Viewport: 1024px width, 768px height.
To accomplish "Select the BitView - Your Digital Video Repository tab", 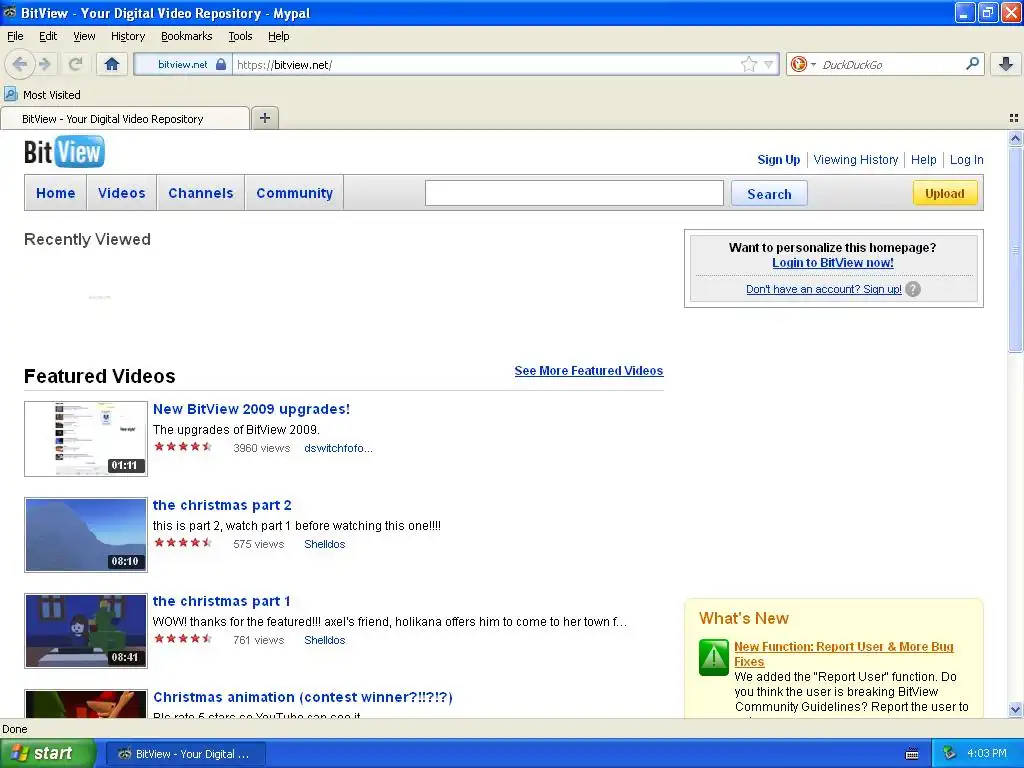I will point(125,119).
